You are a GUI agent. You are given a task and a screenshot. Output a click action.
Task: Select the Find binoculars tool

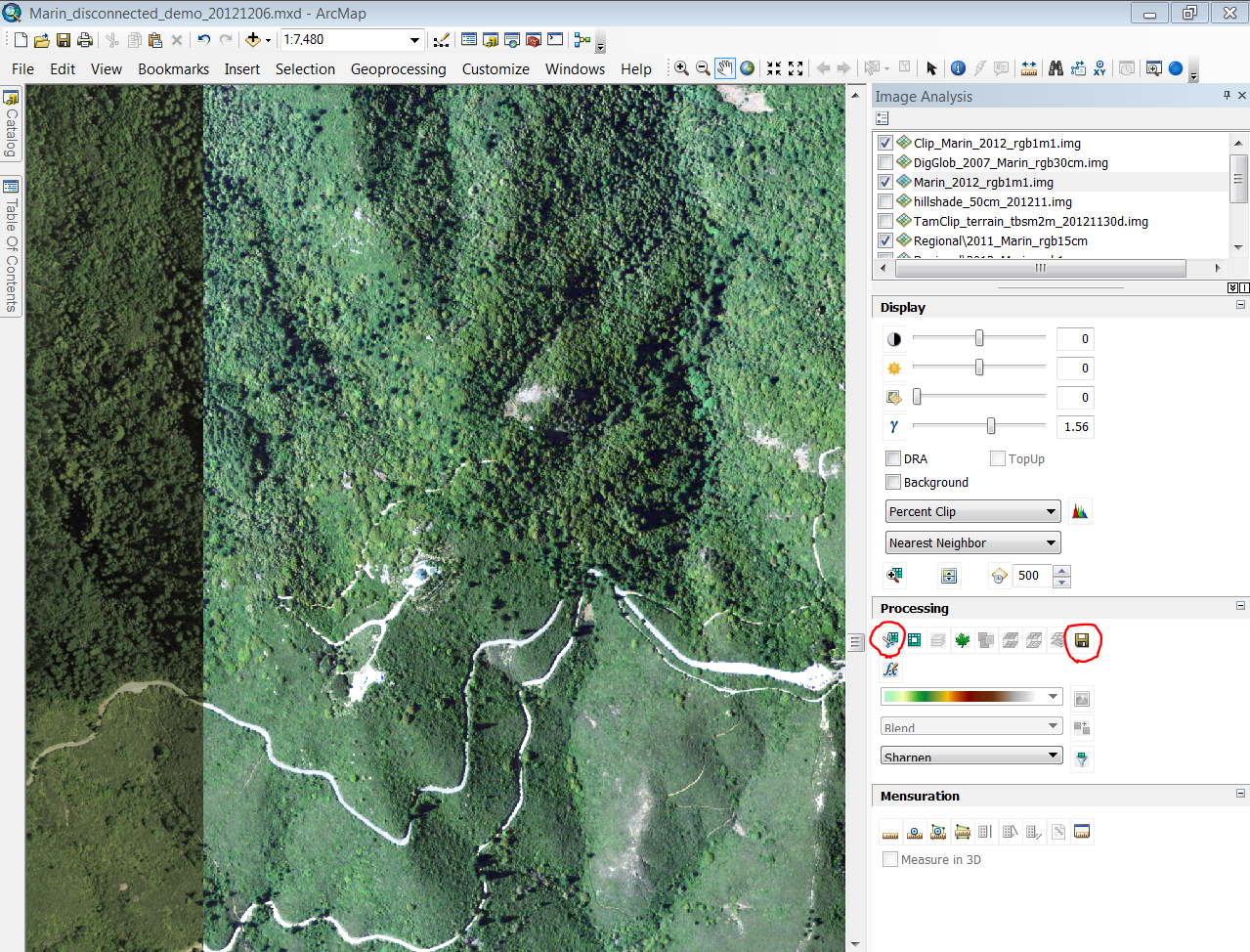coord(1056,68)
